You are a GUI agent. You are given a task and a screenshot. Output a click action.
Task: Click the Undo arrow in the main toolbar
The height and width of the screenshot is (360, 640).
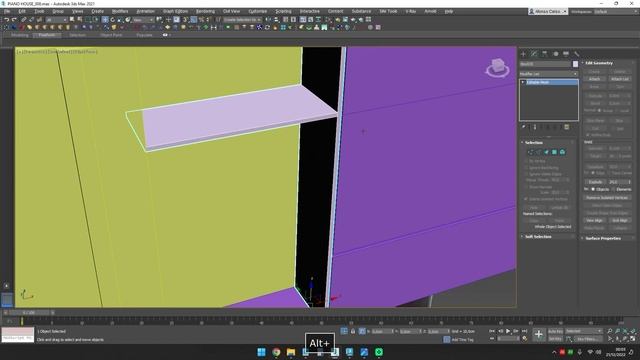(x=7, y=19)
